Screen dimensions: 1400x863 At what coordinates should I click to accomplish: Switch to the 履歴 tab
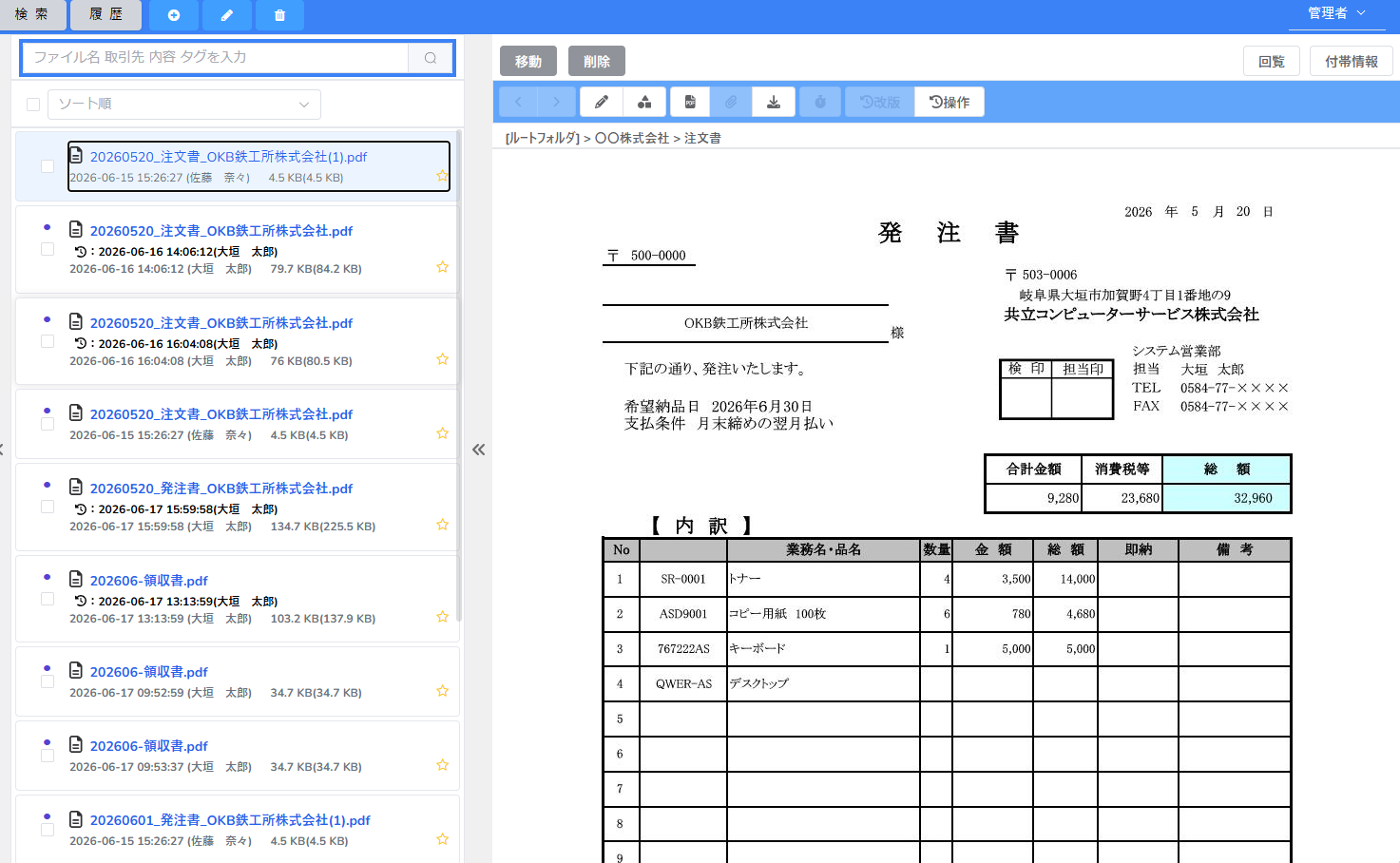tap(106, 14)
